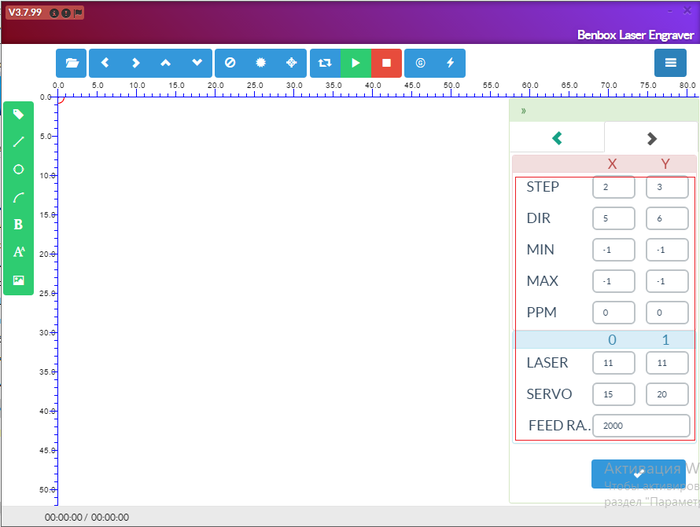The height and width of the screenshot is (527, 700).
Task: Open the hamburger menu
Action: pos(670,63)
